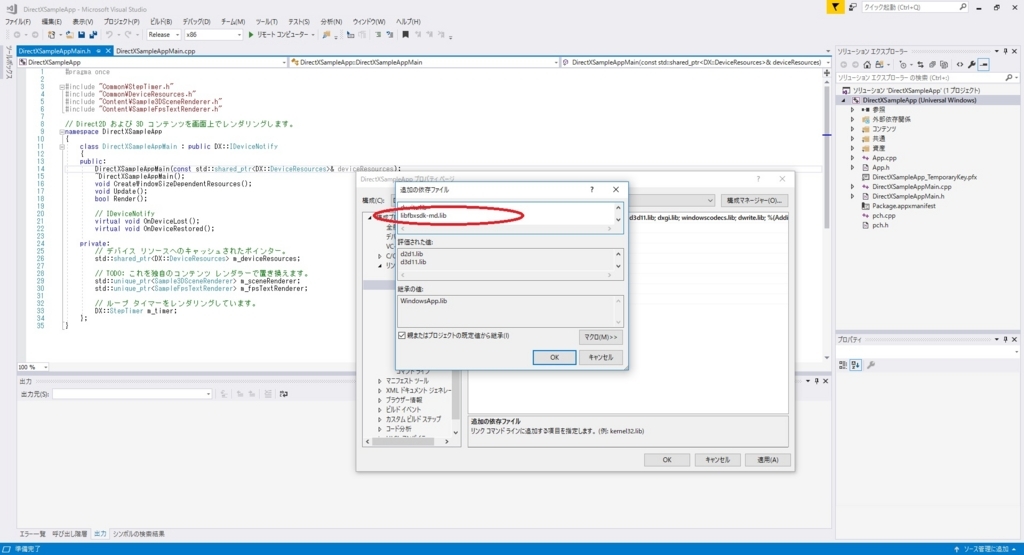Screen dimensions: 1024x555
Task: Click the bookmark toolbar icon
Action: [406, 35]
